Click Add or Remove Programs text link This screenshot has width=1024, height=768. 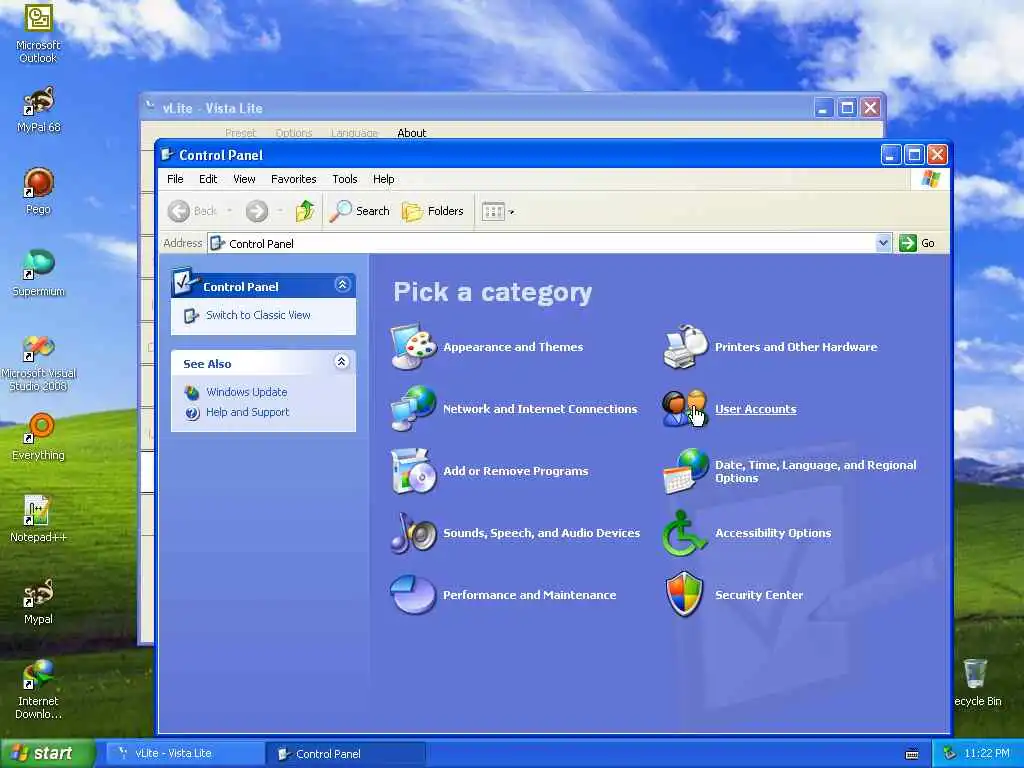coord(515,471)
